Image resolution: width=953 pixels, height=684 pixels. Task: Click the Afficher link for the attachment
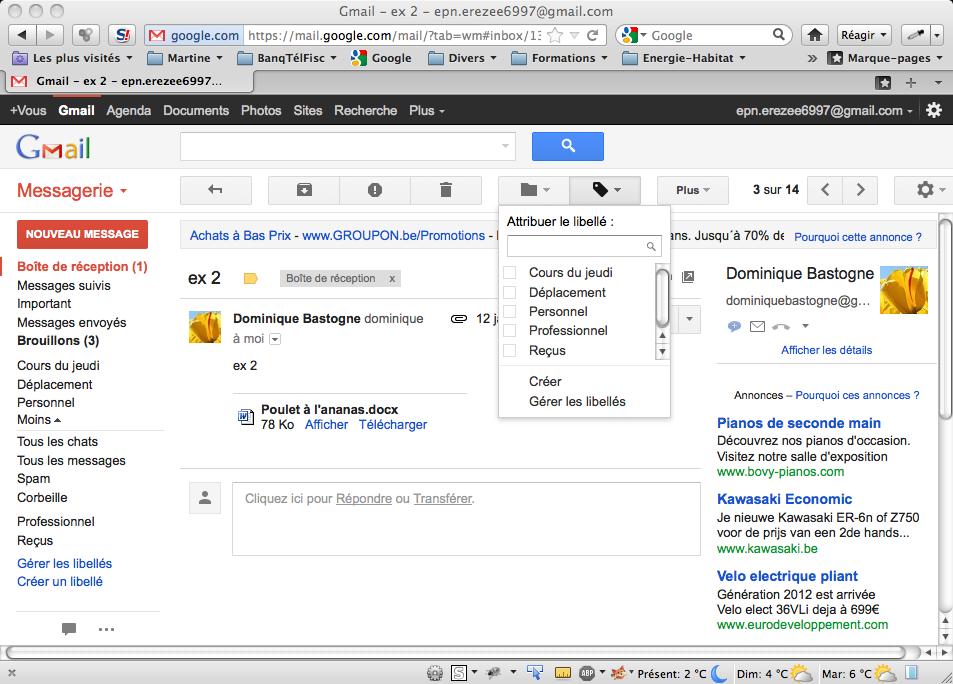point(326,424)
